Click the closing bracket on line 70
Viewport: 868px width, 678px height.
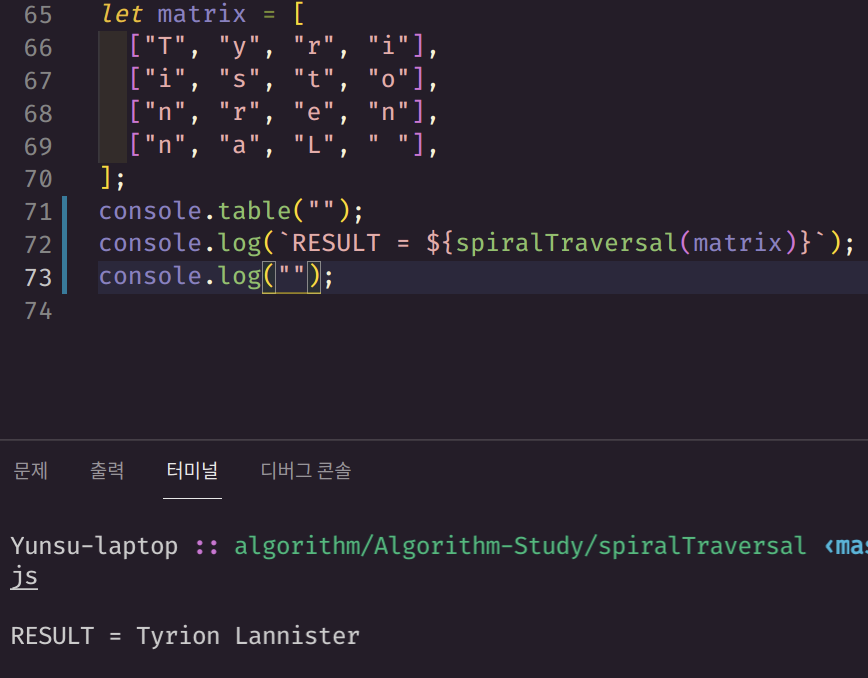103,177
